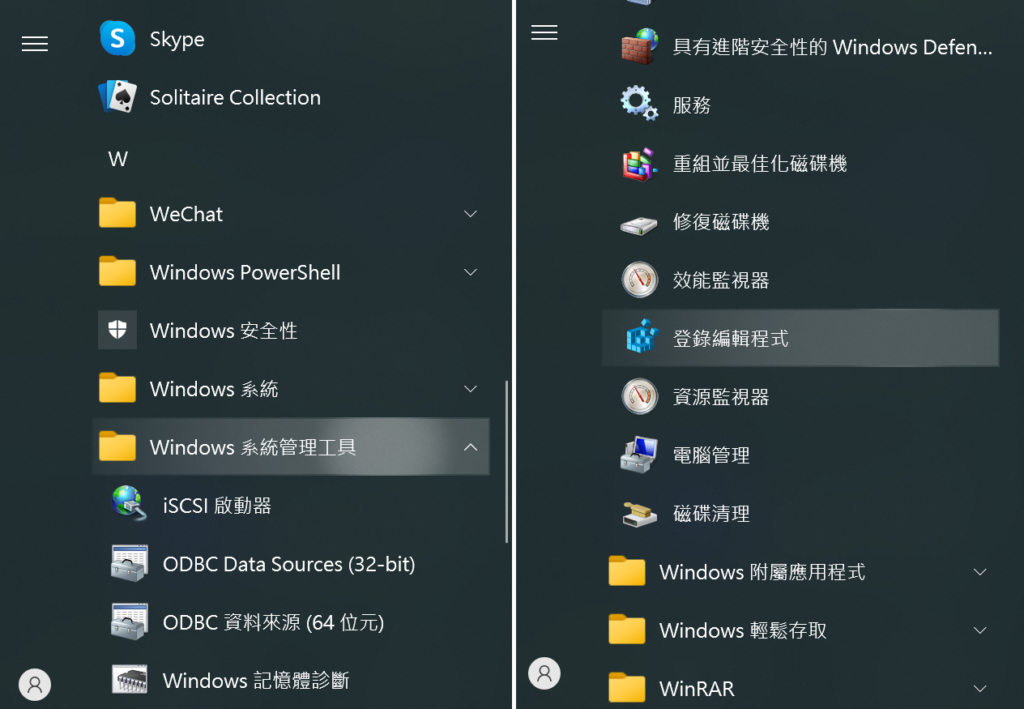Launch 磁碟清理 disk cleanup icon
The image size is (1024, 709).
(639, 514)
